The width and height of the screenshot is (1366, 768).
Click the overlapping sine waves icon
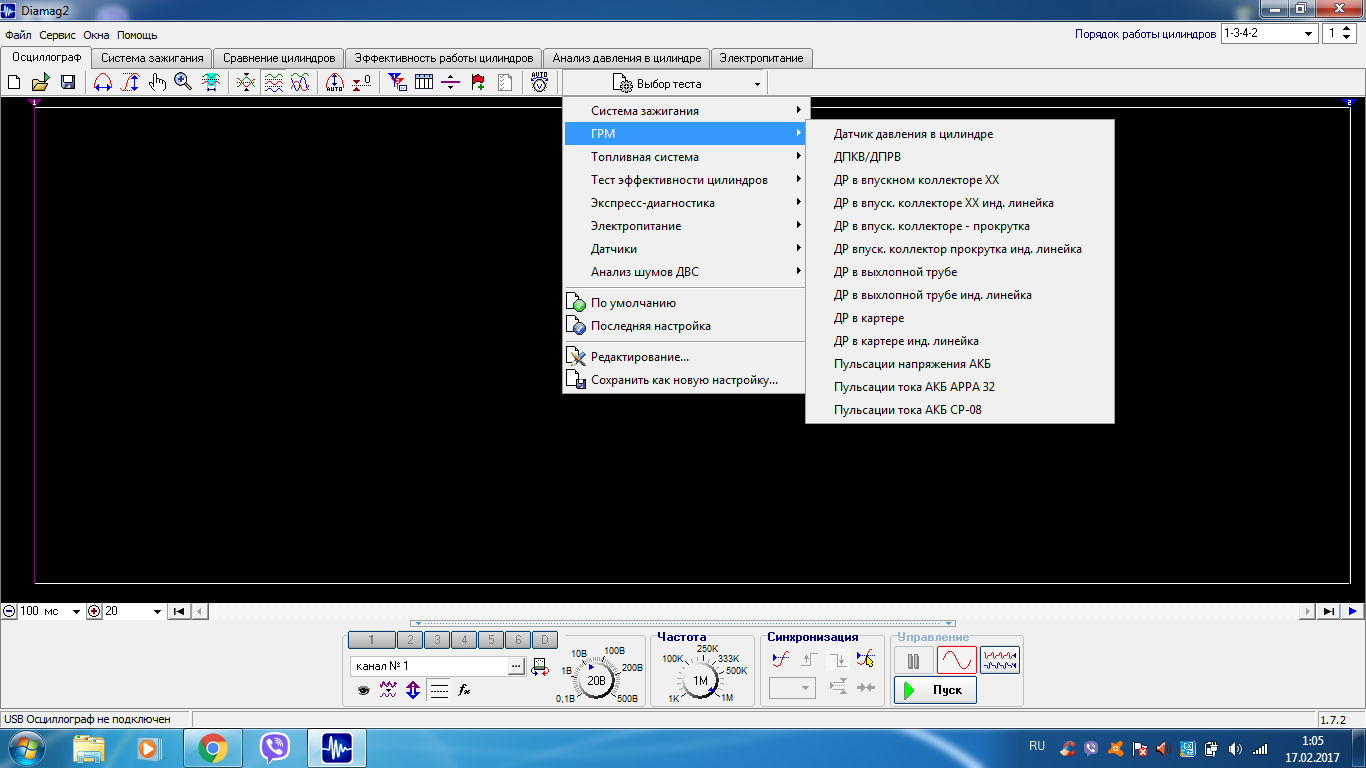pos(300,83)
